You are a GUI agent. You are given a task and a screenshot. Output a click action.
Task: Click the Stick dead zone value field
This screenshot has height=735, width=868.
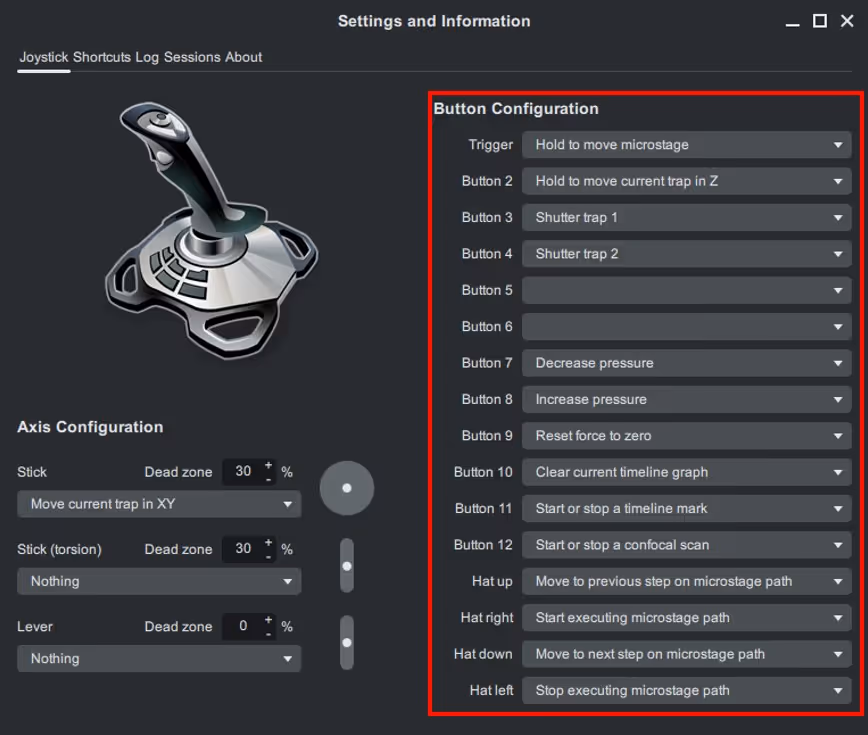[242, 472]
